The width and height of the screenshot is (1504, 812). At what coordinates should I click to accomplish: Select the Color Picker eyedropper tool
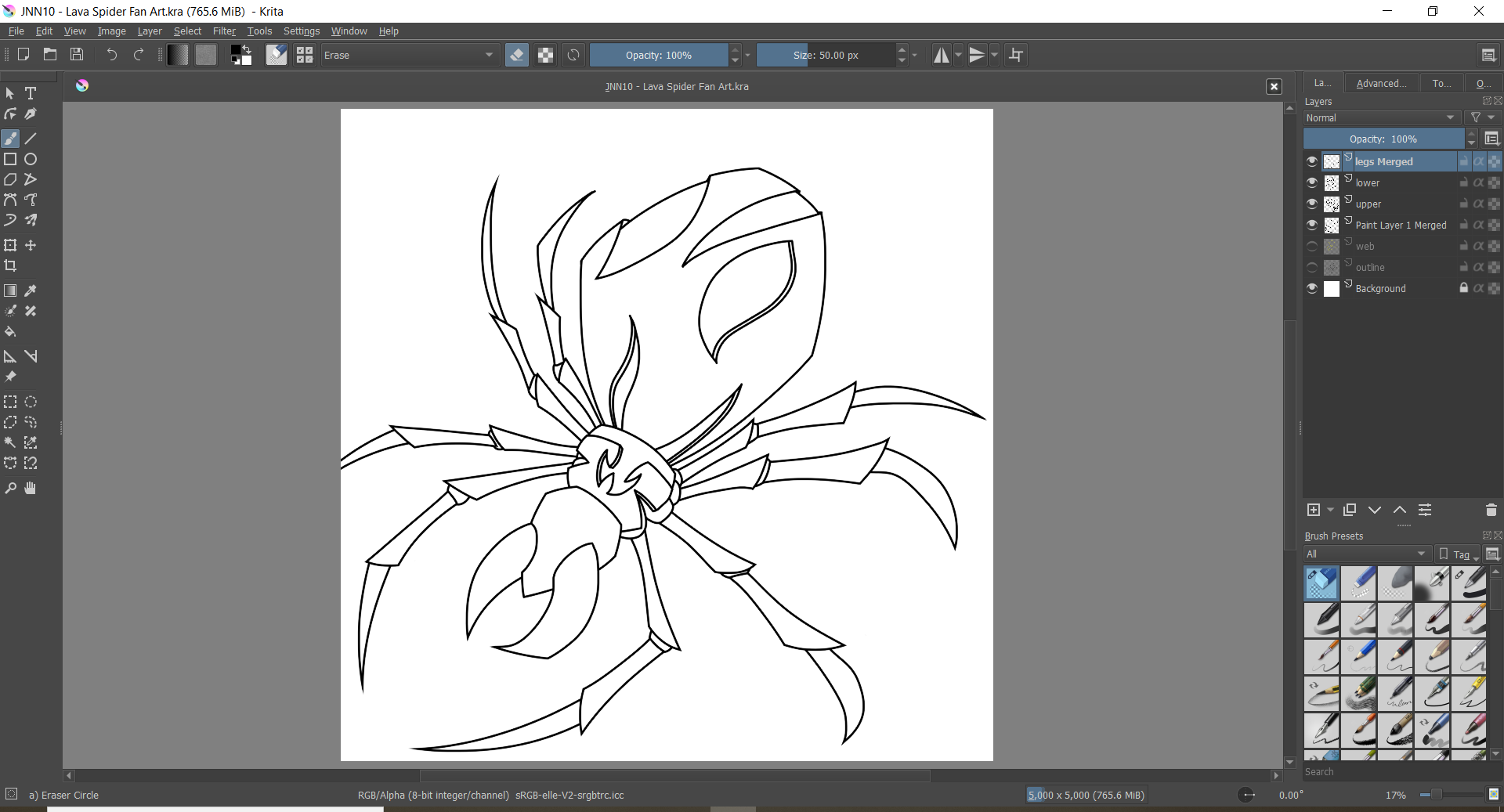click(x=31, y=291)
